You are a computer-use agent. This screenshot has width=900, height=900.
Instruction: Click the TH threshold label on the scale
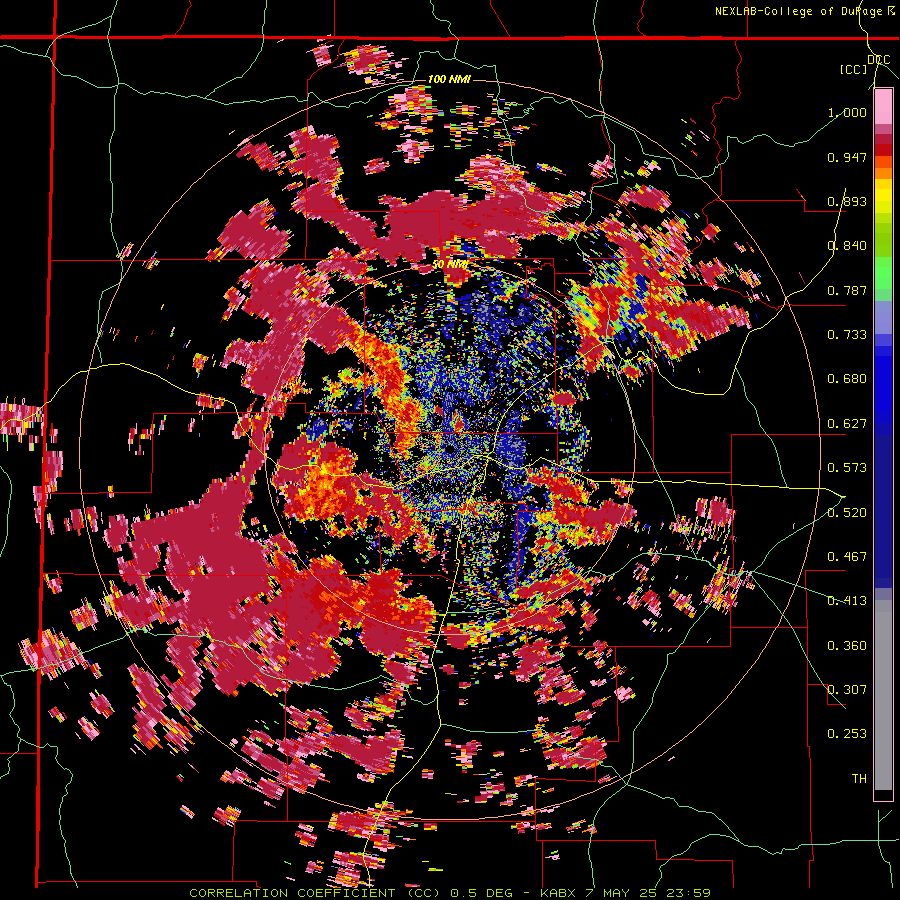(859, 779)
